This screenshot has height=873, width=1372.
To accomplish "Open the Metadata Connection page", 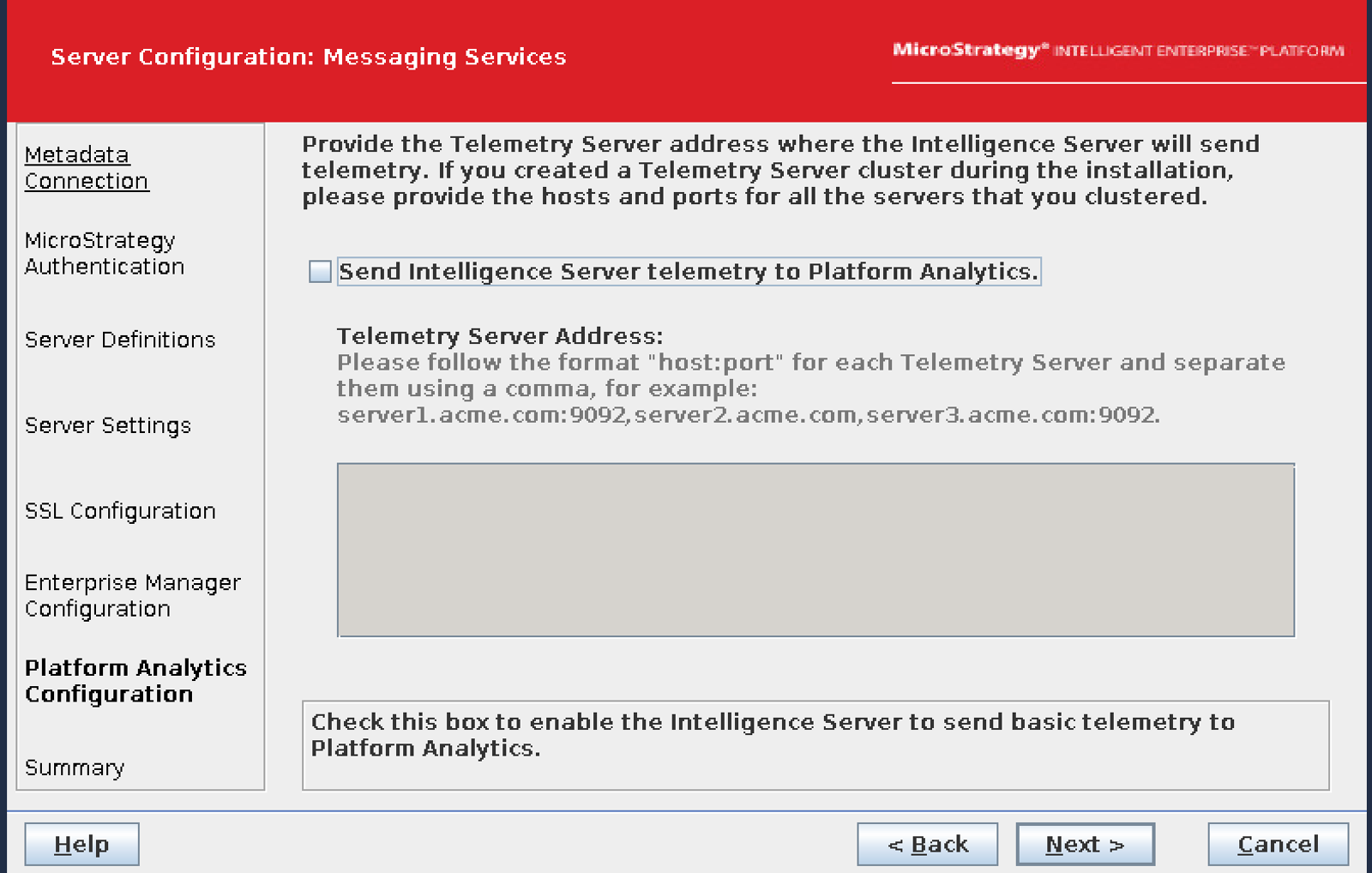I will tap(86, 168).
